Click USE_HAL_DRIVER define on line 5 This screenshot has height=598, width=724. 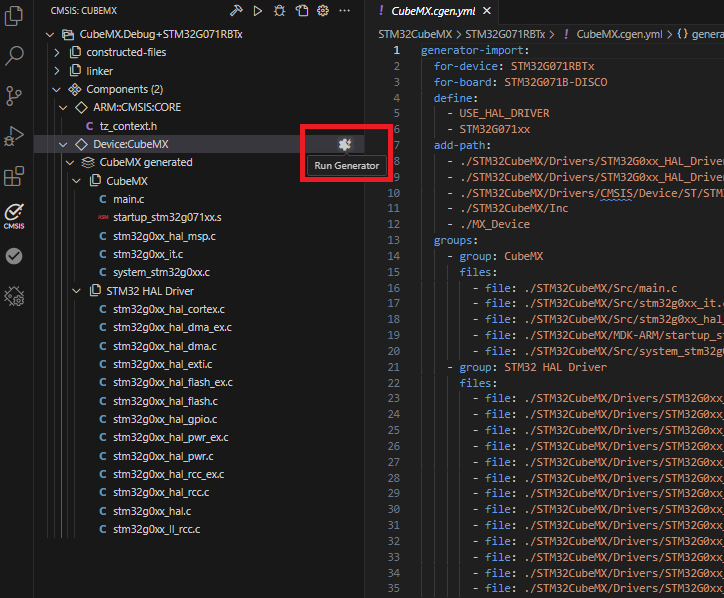tap(504, 113)
